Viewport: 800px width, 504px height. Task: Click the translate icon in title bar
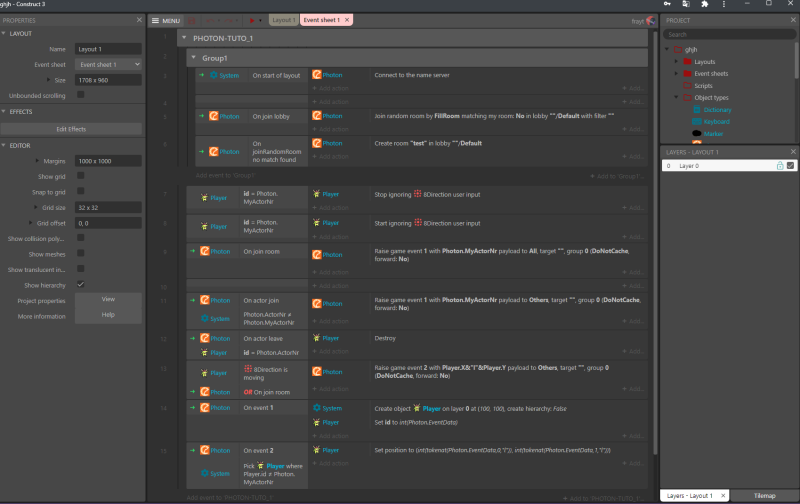click(x=686, y=4)
